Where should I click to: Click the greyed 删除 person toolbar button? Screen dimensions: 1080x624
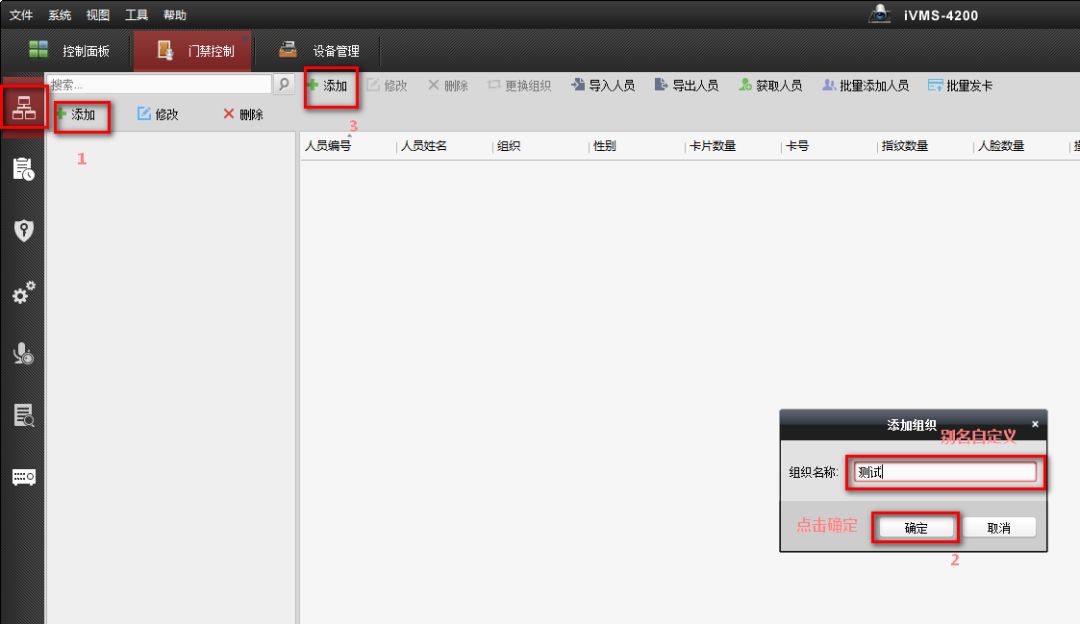coord(448,85)
